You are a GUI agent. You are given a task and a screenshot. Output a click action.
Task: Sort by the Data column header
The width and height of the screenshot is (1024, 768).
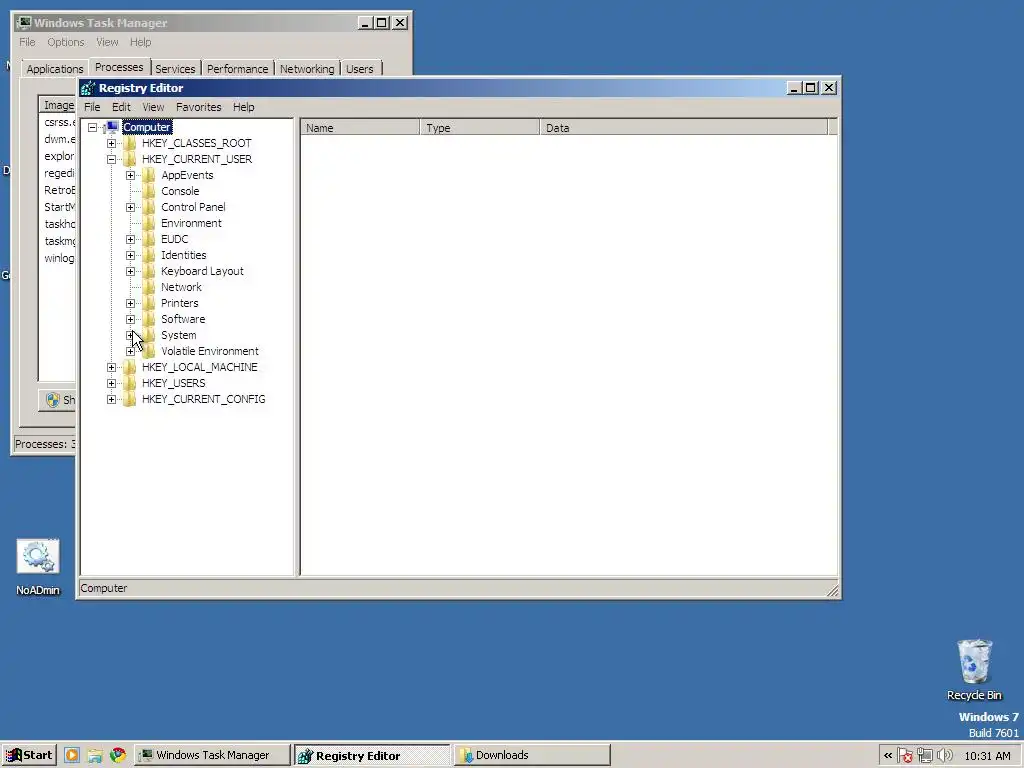point(684,128)
